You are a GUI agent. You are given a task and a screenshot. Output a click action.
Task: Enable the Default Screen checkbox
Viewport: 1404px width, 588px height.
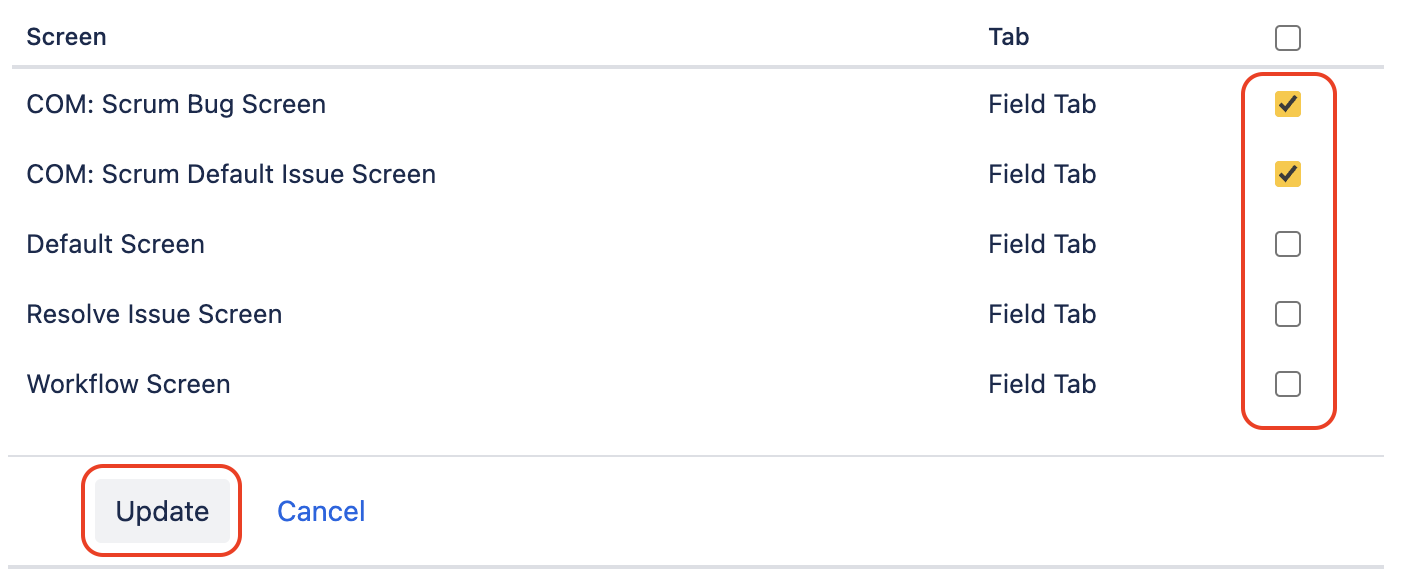[x=1288, y=244]
